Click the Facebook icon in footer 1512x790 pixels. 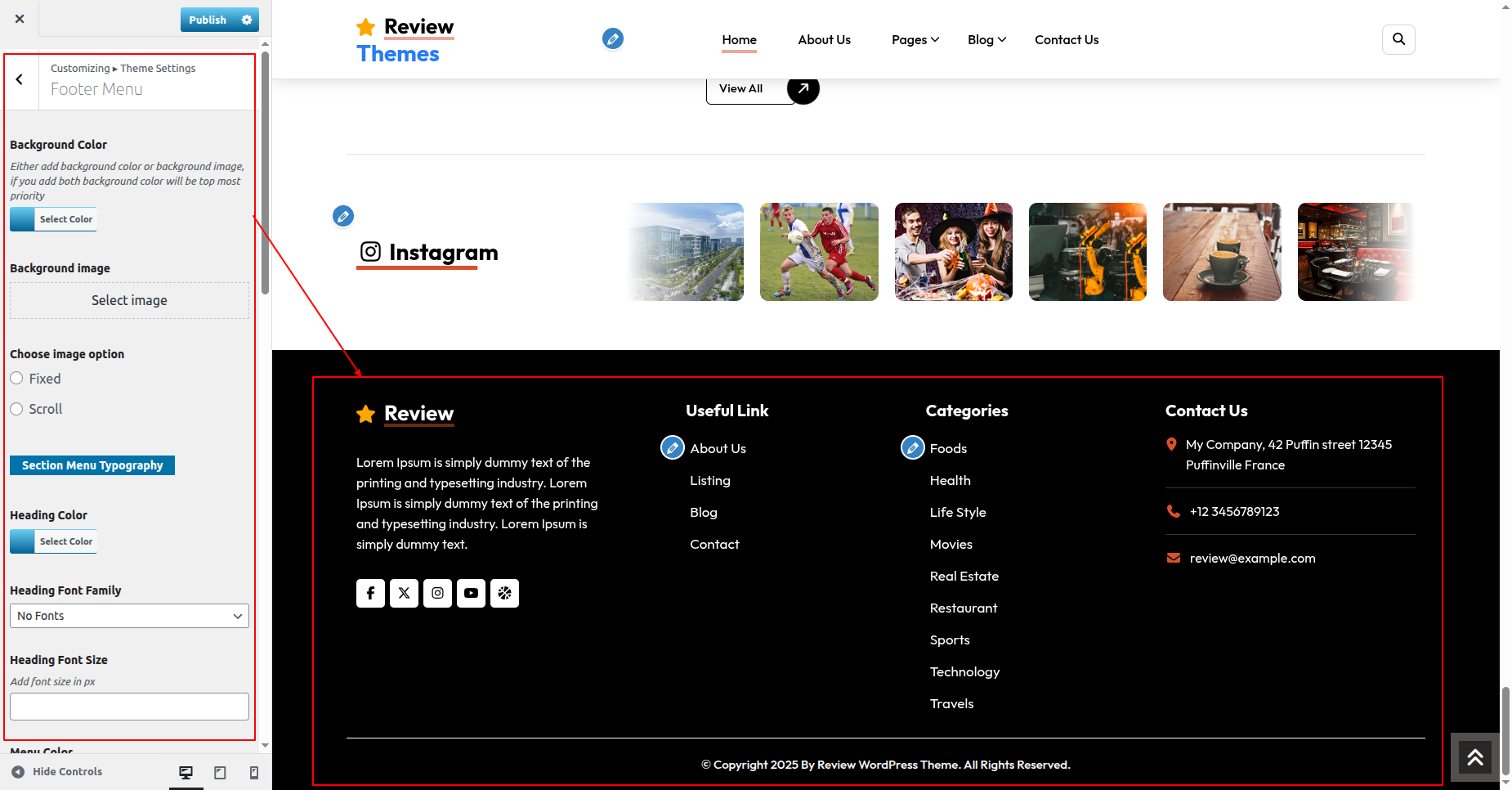(370, 593)
